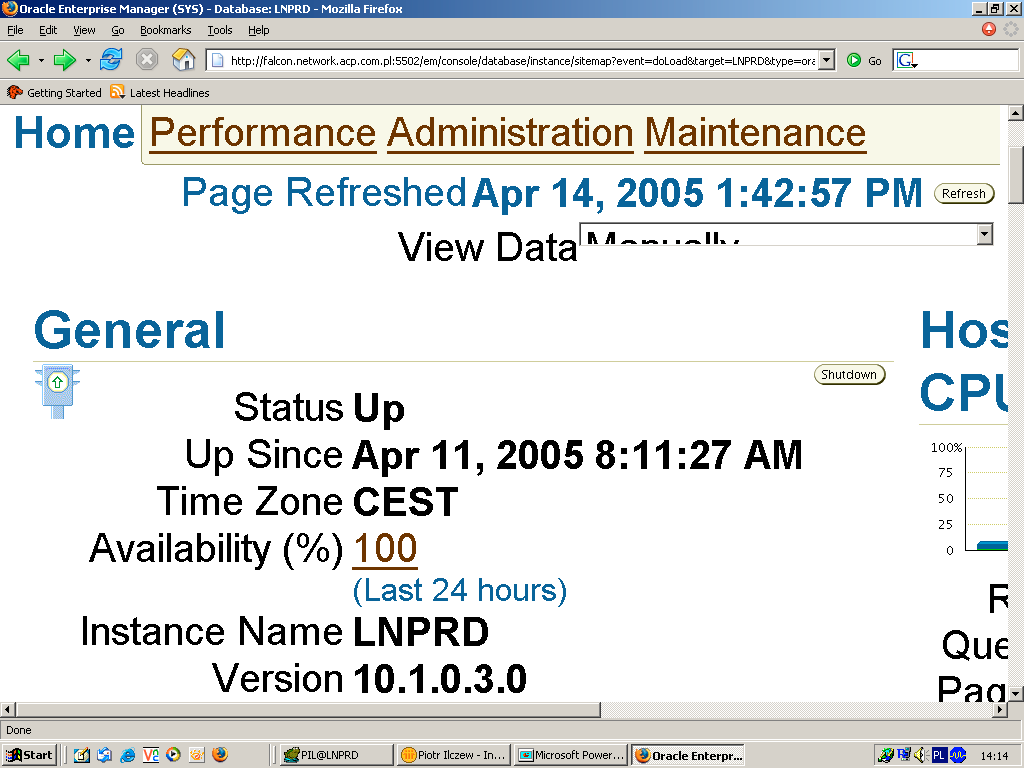The height and width of the screenshot is (768, 1024).
Task: Click the (Last 24 hours) text
Action: click(x=460, y=590)
